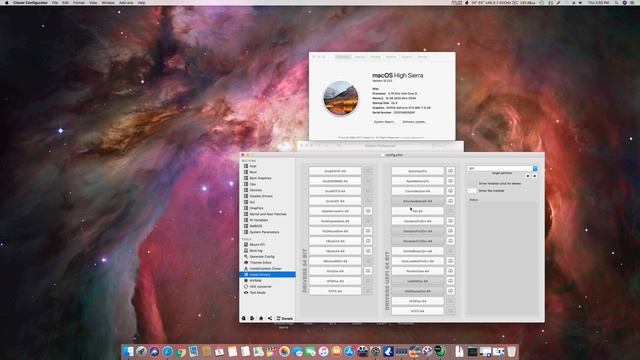Open the File menu
640x360 pixels.
[55, 2]
